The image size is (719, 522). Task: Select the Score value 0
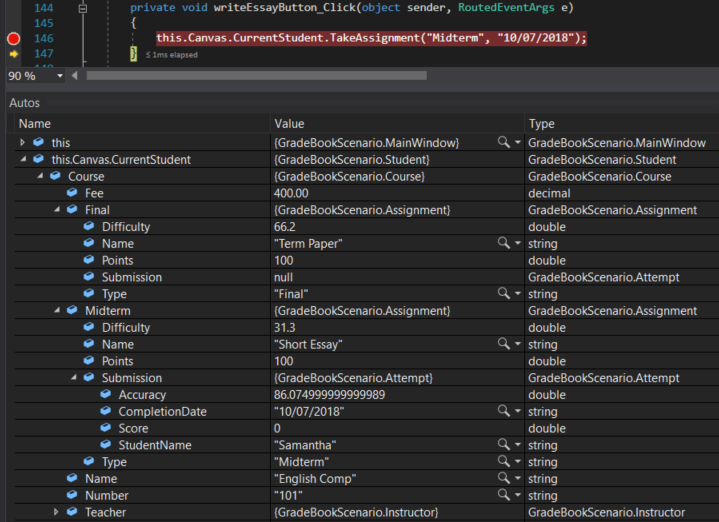point(277,428)
